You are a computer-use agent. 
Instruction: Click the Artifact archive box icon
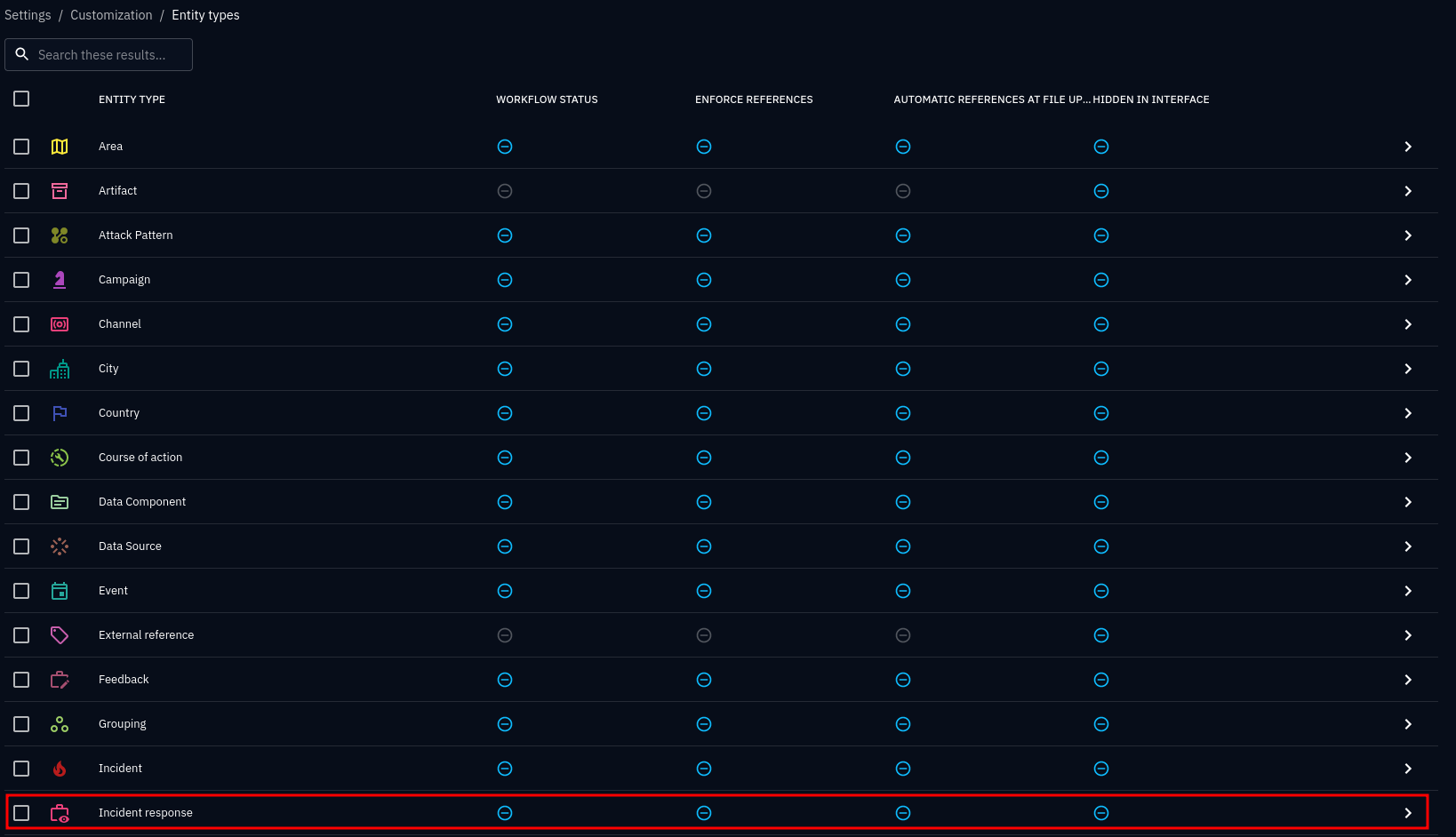tap(60, 191)
